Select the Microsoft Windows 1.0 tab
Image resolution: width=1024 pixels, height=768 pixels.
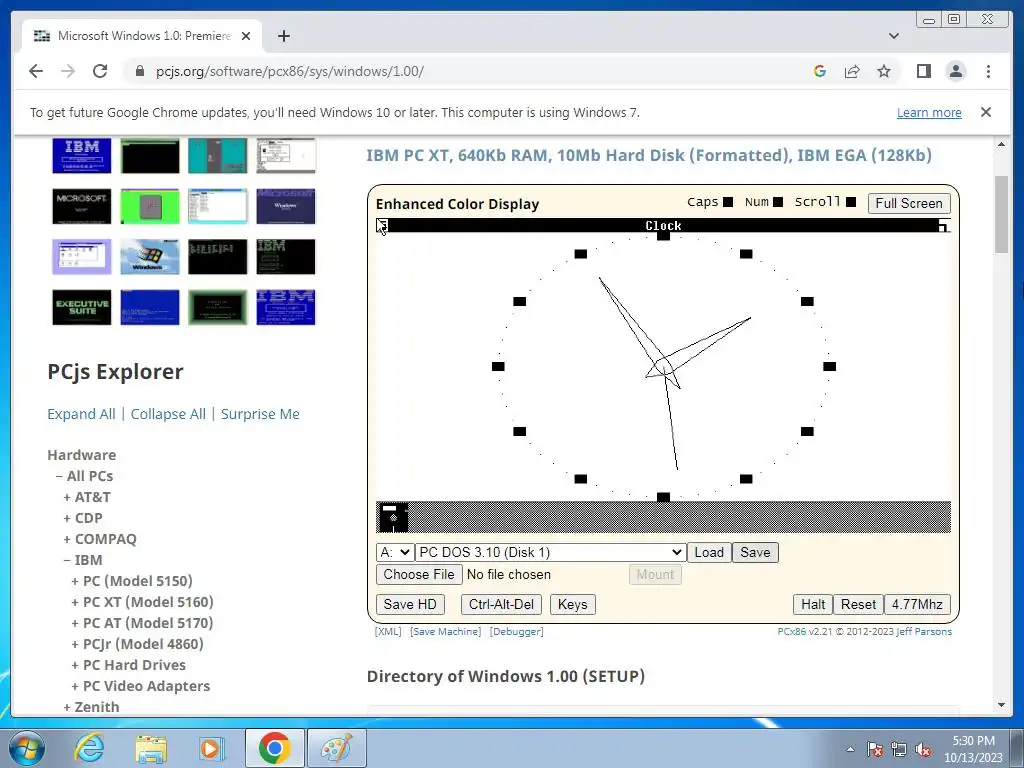pyautogui.click(x=142, y=36)
